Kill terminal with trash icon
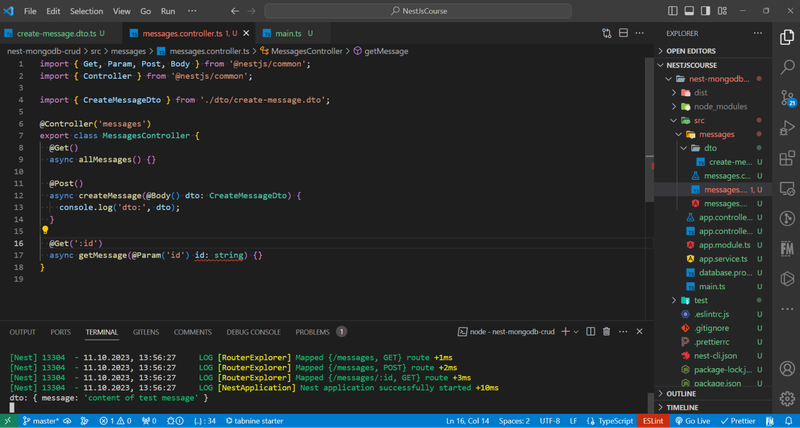This screenshot has width=800, height=428. (606, 332)
